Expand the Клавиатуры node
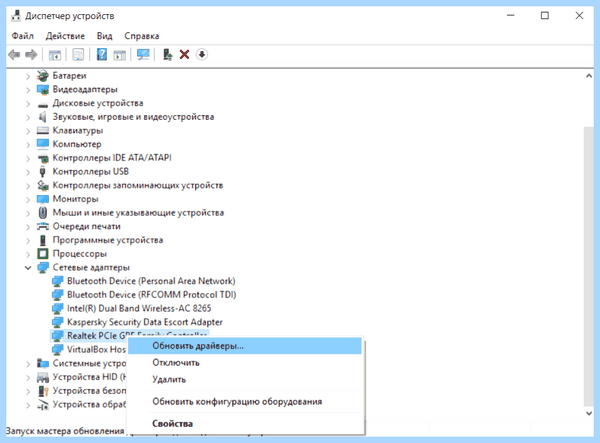This screenshot has width=600, height=443. (x=28, y=131)
